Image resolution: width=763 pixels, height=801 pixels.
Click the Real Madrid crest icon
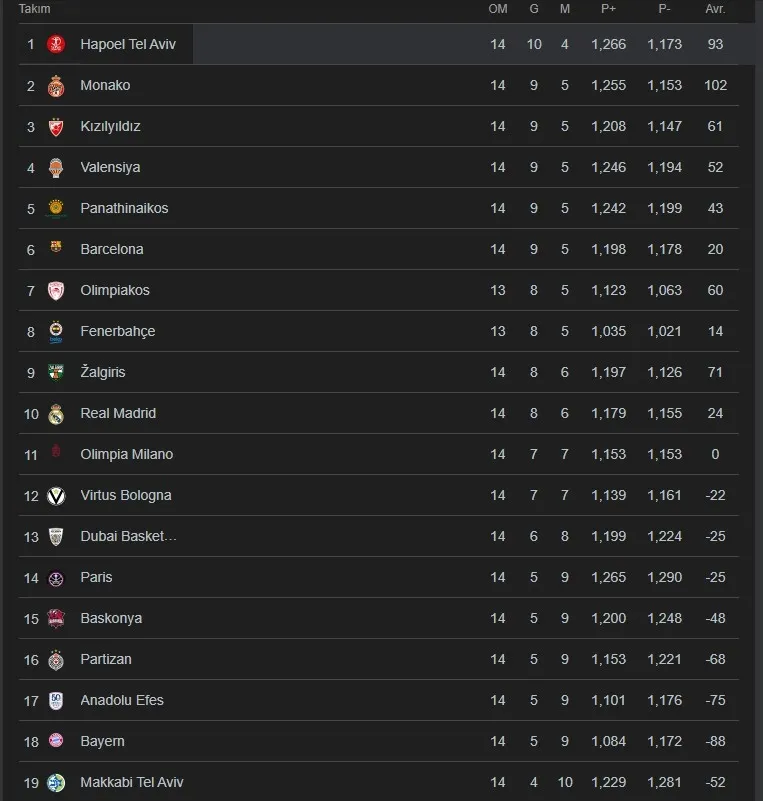tap(56, 414)
